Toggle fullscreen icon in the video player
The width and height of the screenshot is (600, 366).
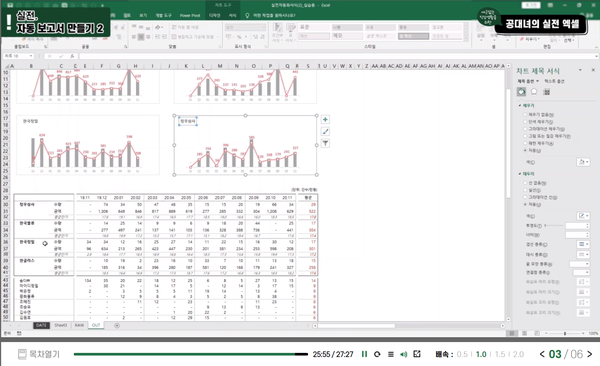tap(417, 354)
